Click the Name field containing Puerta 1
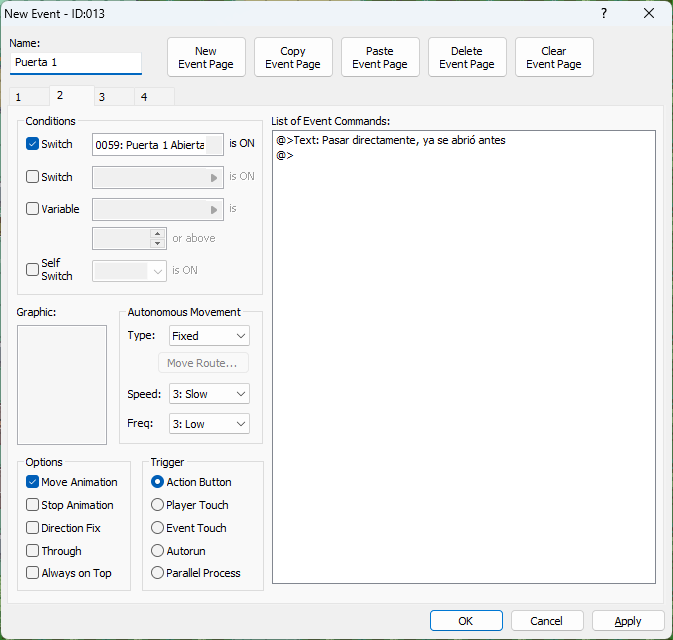Viewport: 673px width, 640px height. 76,63
